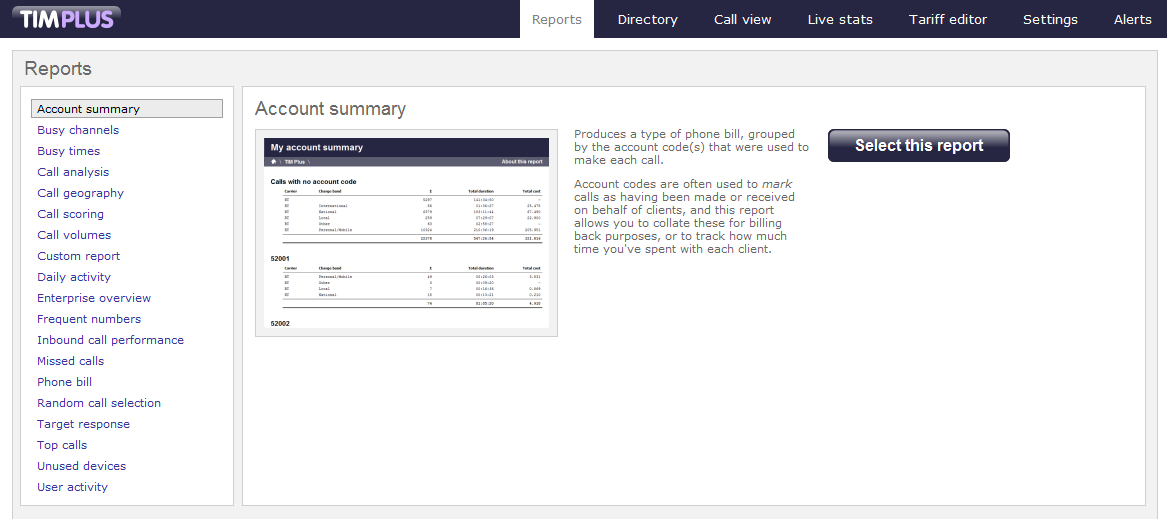Image resolution: width=1171 pixels, height=532 pixels.
Task: Select the Custom report link
Action: [x=78, y=256]
